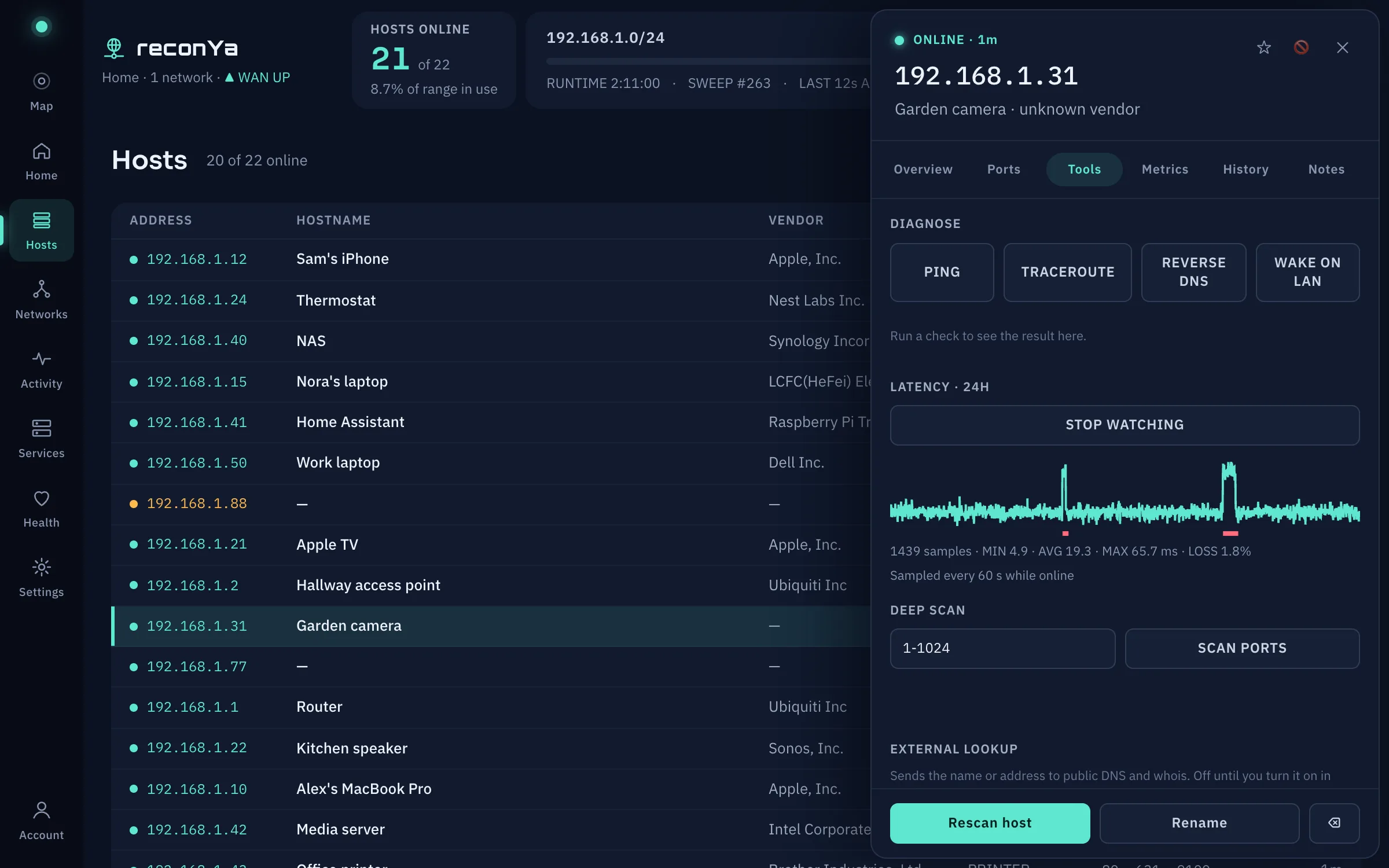The width and height of the screenshot is (1389, 868).
Task: Select Nora's laptop host row
Action: 491,381
